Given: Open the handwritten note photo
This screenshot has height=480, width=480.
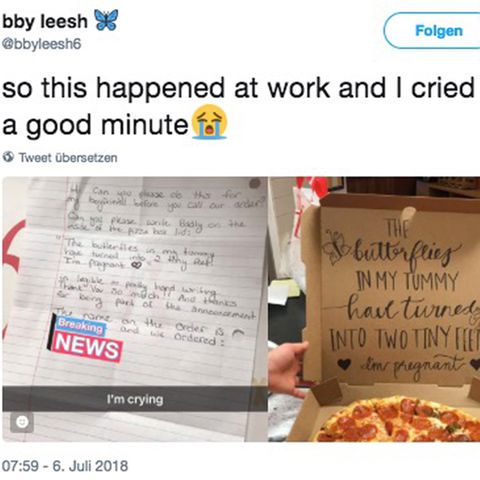Looking at the screenshot, I should click(x=135, y=309).
